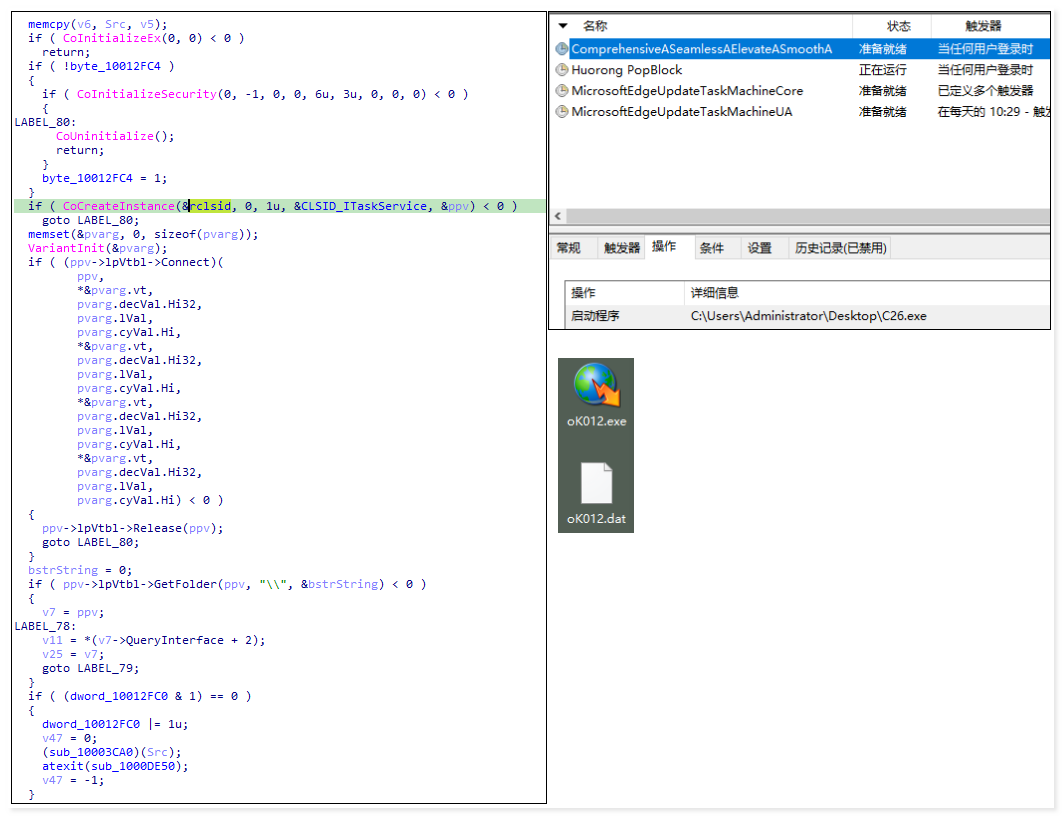The width and height of the screenshot is (1062, 816).
Task: Switch to the 条件 tab
Action: (x=712, y=248)
